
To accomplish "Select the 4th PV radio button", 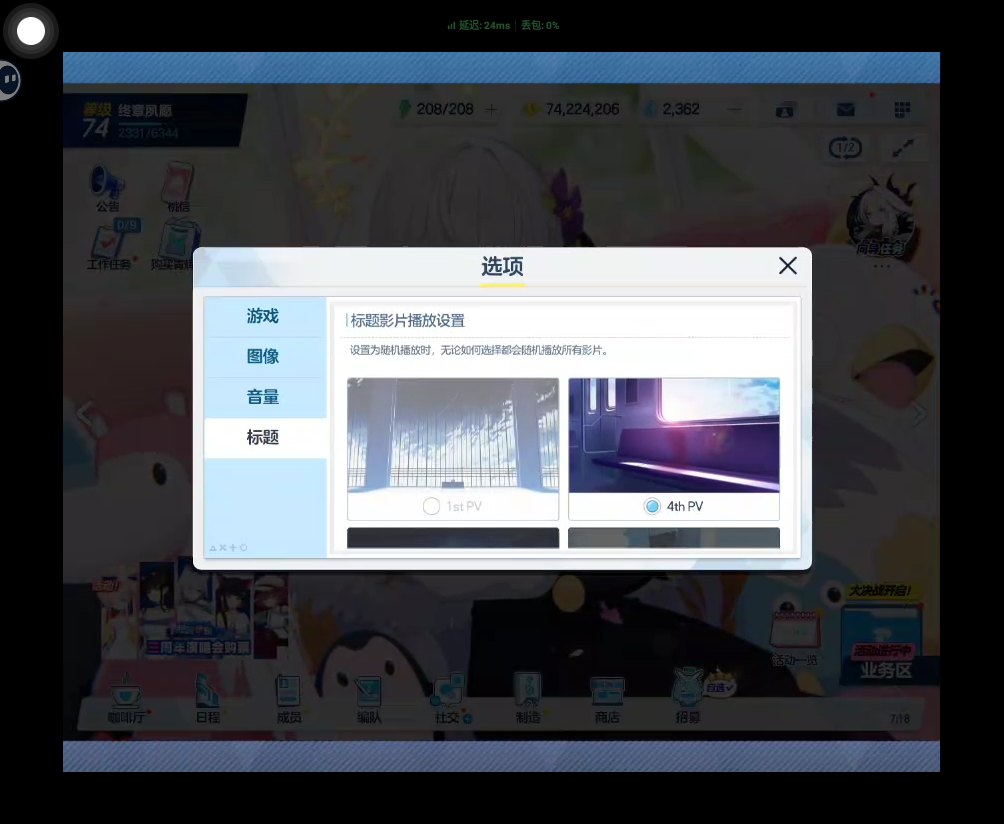I will tap(652, 506).
